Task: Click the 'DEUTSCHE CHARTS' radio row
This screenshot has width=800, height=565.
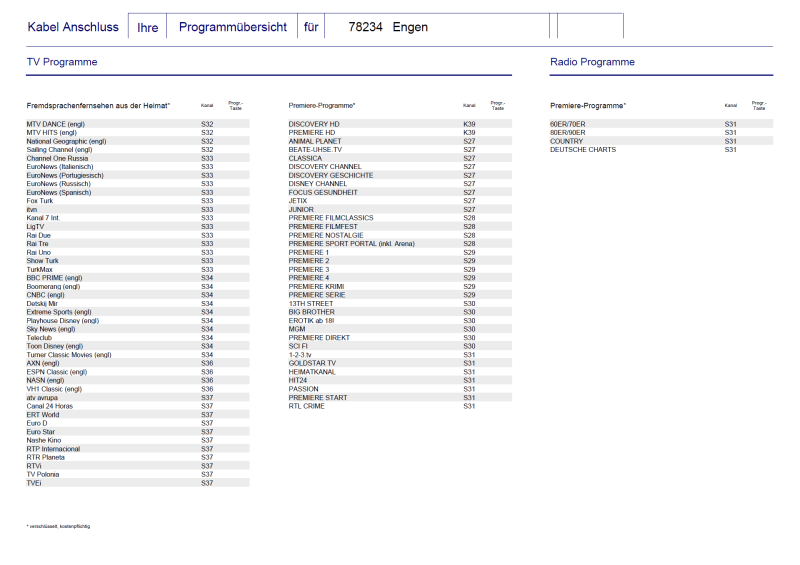Action: click(661, 150)
